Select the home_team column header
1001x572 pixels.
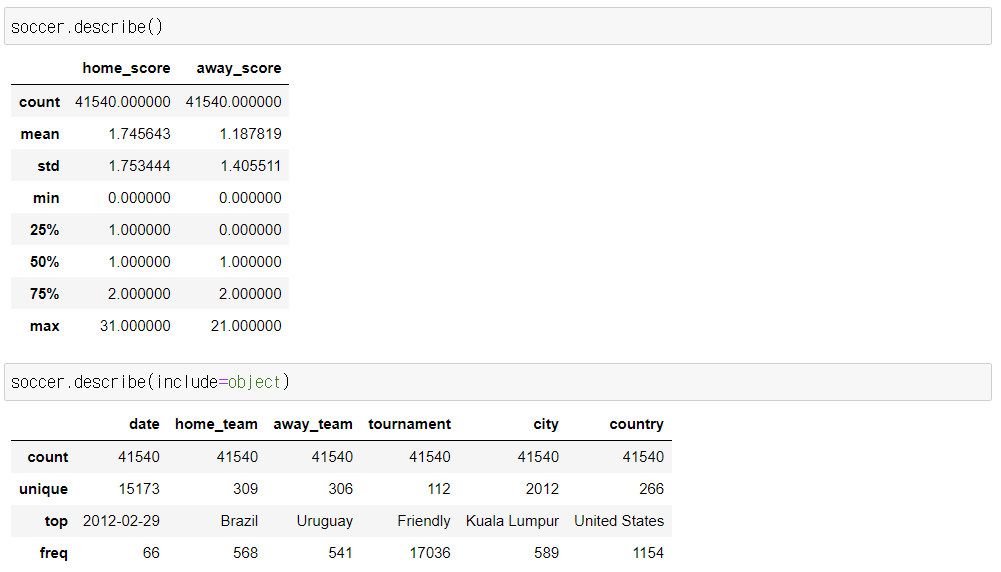(216, 424)
